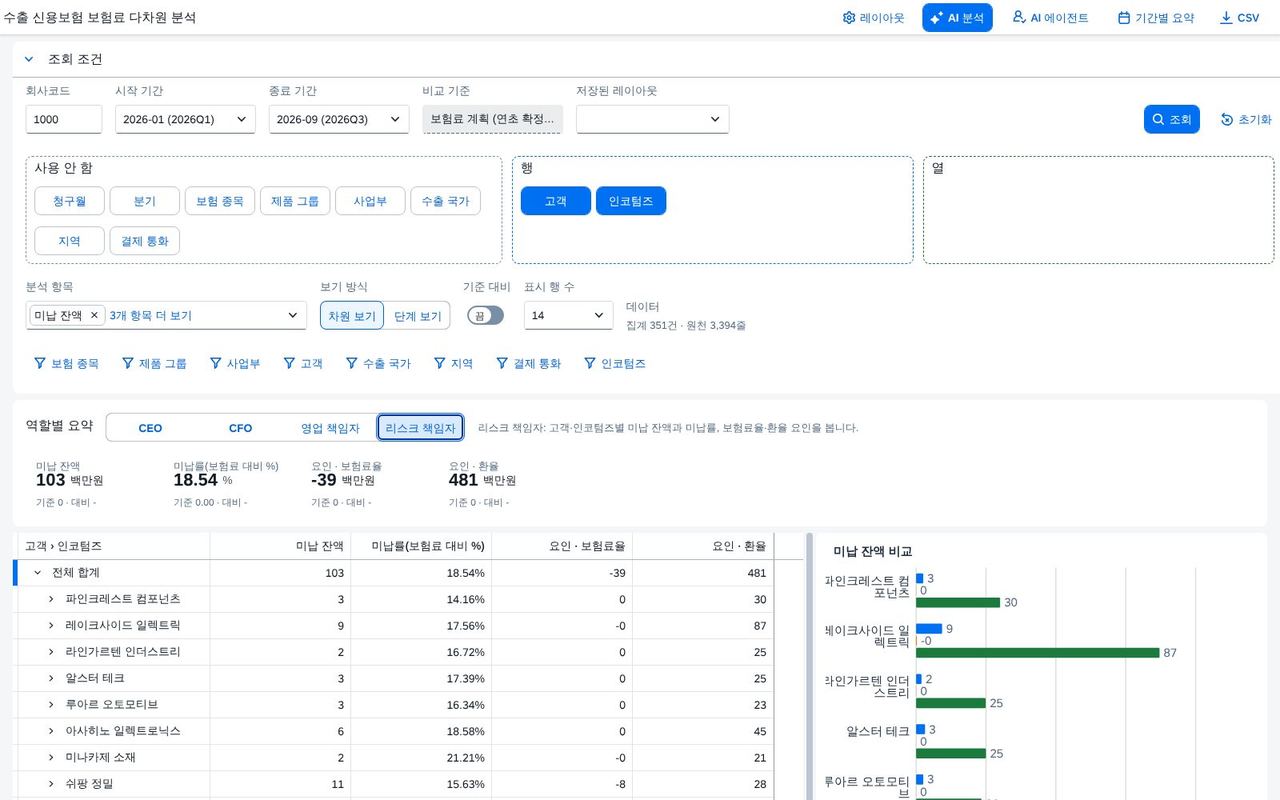Open the 수출 국가 filter funnel

click(x=352, y=364)
